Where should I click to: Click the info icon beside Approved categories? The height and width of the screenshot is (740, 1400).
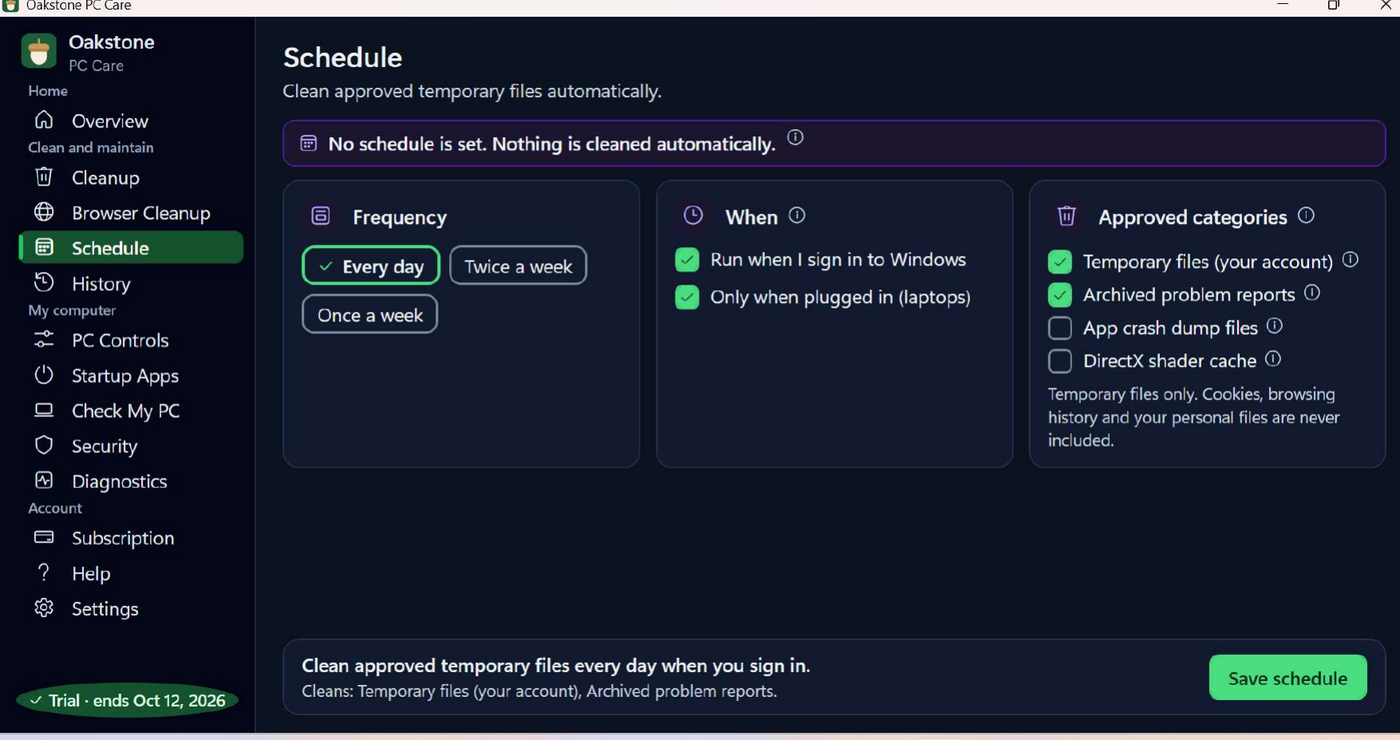(1306, 215)
